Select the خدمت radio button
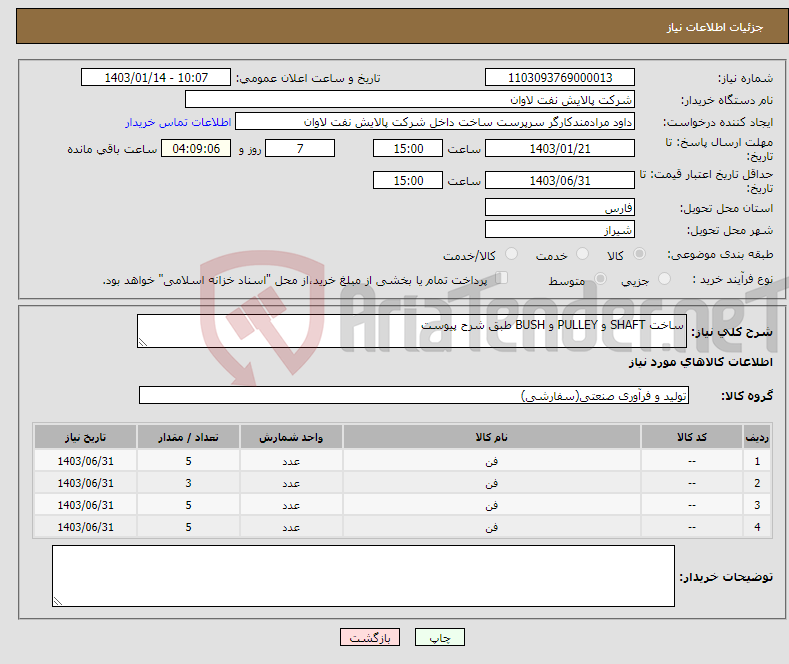This screenshot has height=664, width=789. pos(582,254)
